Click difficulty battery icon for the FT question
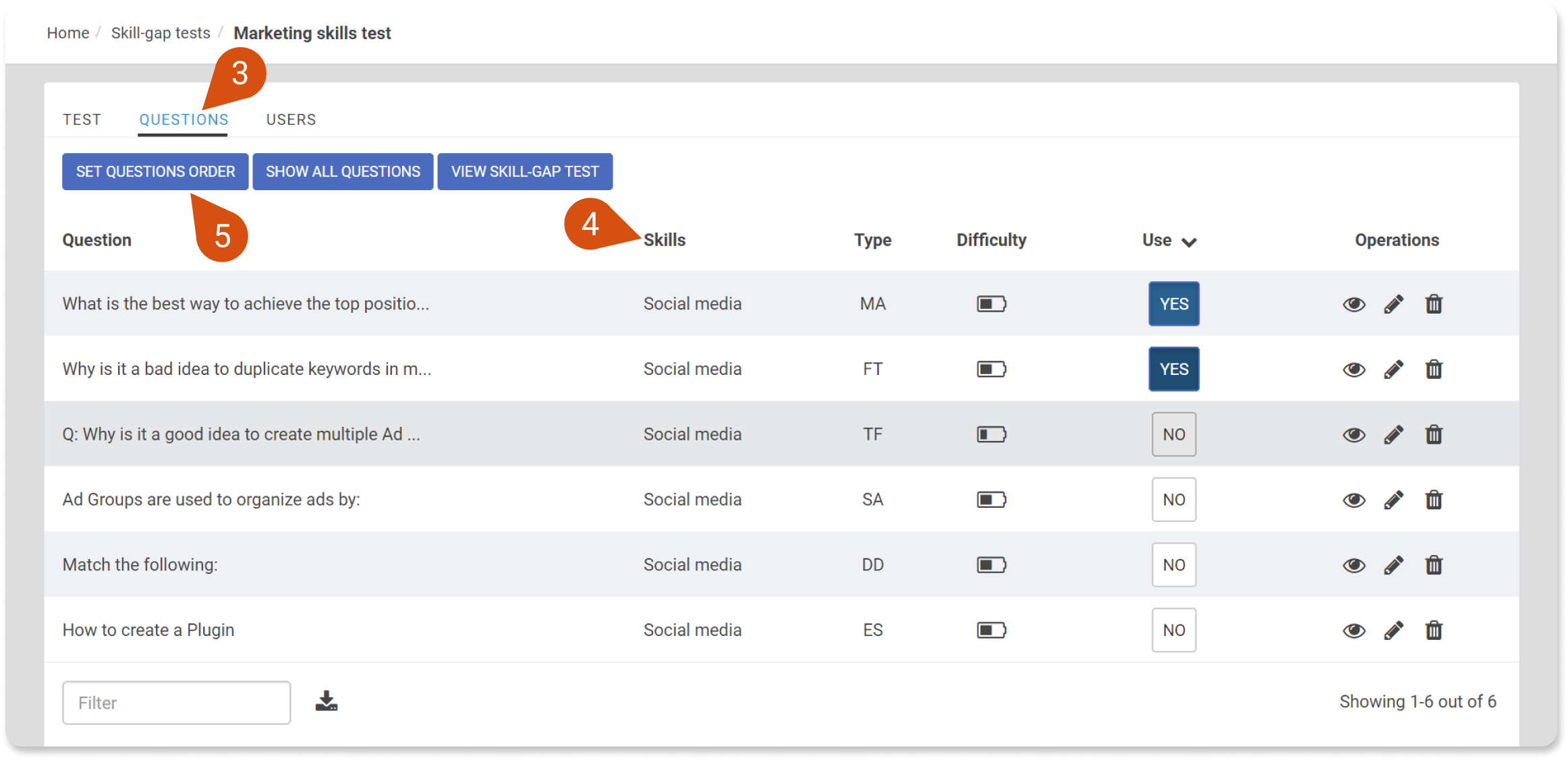This screenshot has width=1568, height=760. [x=991, y=370]
